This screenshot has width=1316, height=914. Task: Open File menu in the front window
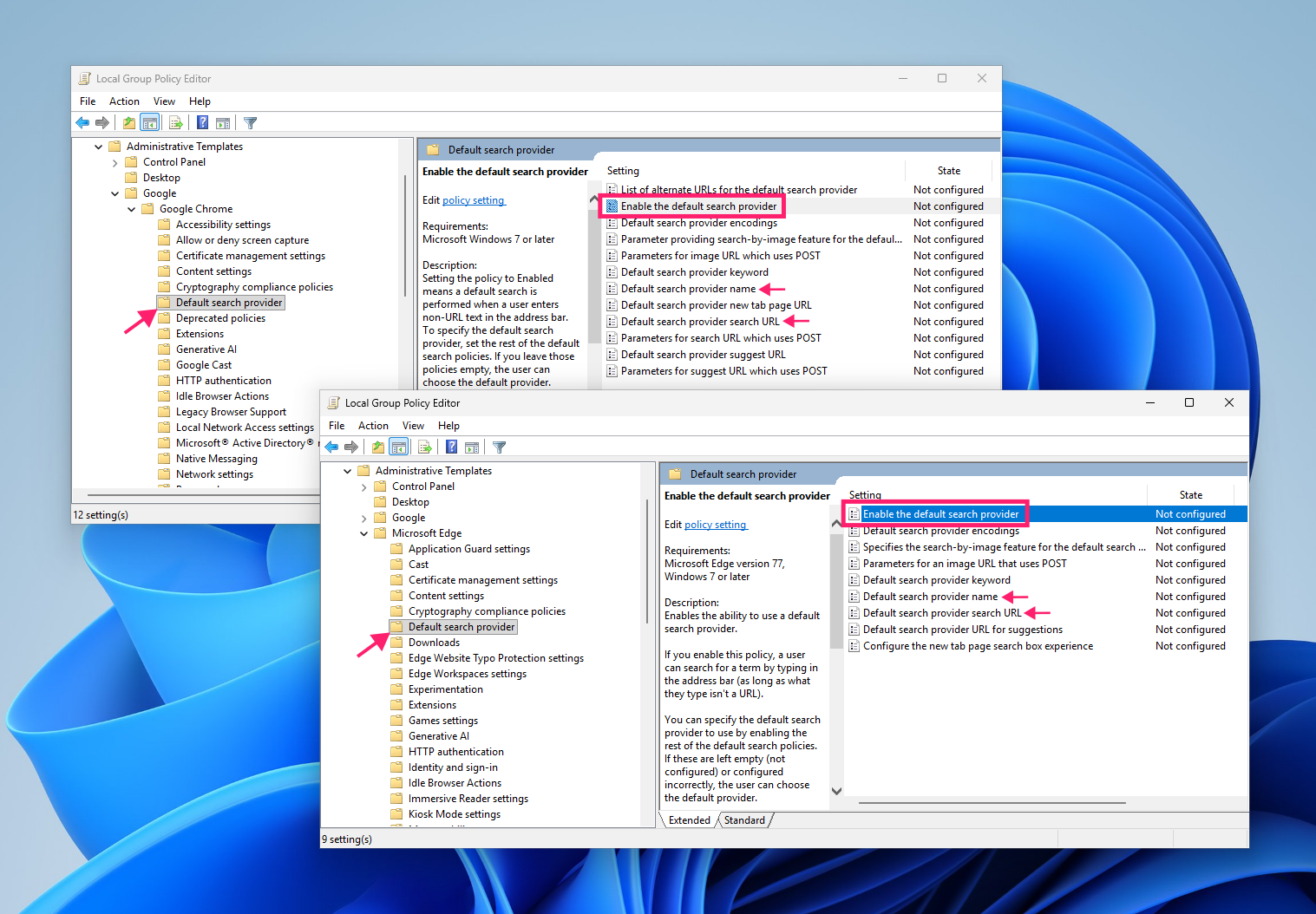(x=337, y=426)
